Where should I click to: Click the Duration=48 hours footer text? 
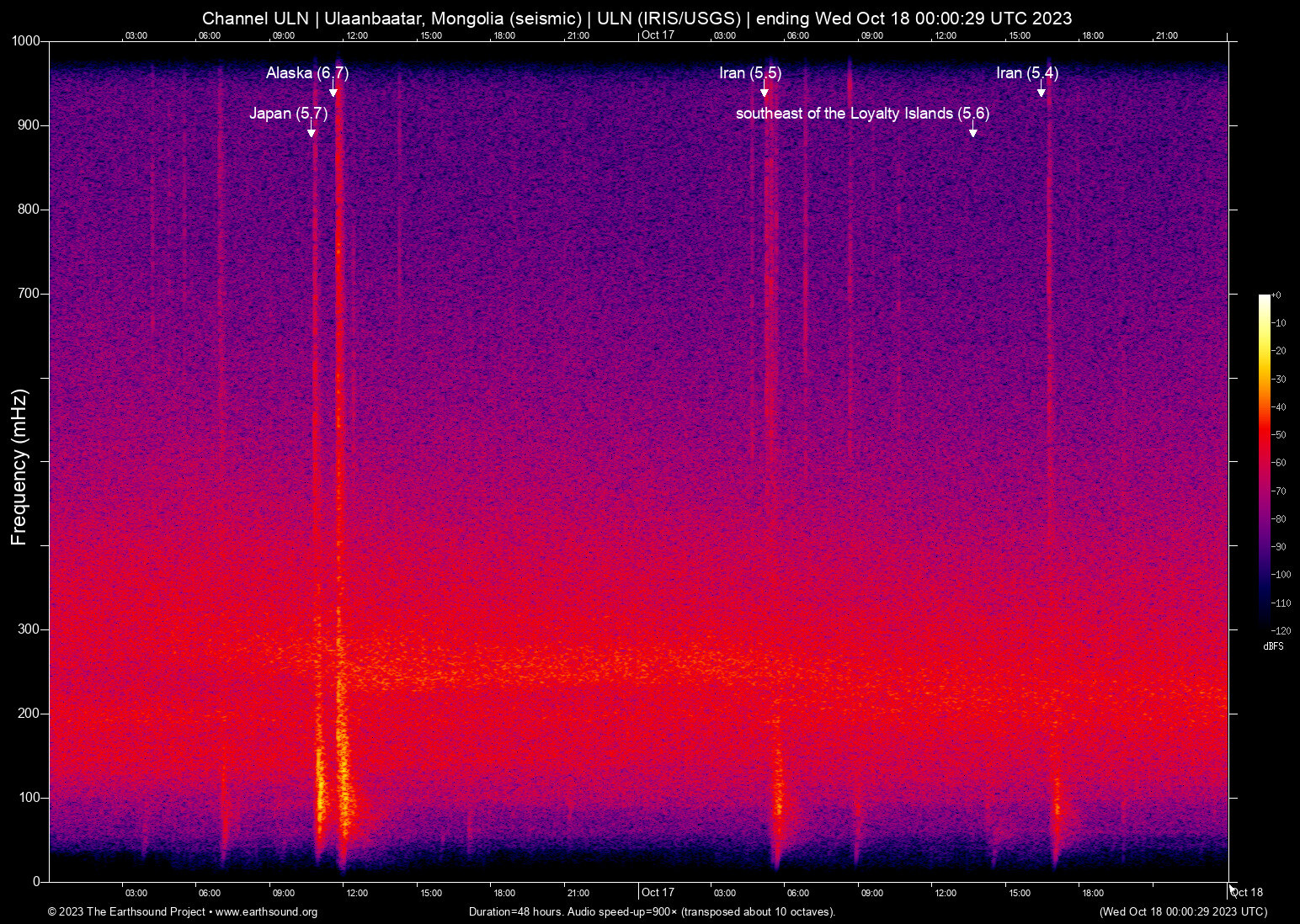click(x=653, y=912)
